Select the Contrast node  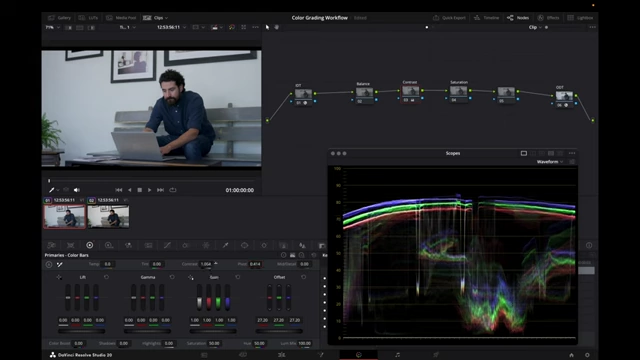click(410, 94)
